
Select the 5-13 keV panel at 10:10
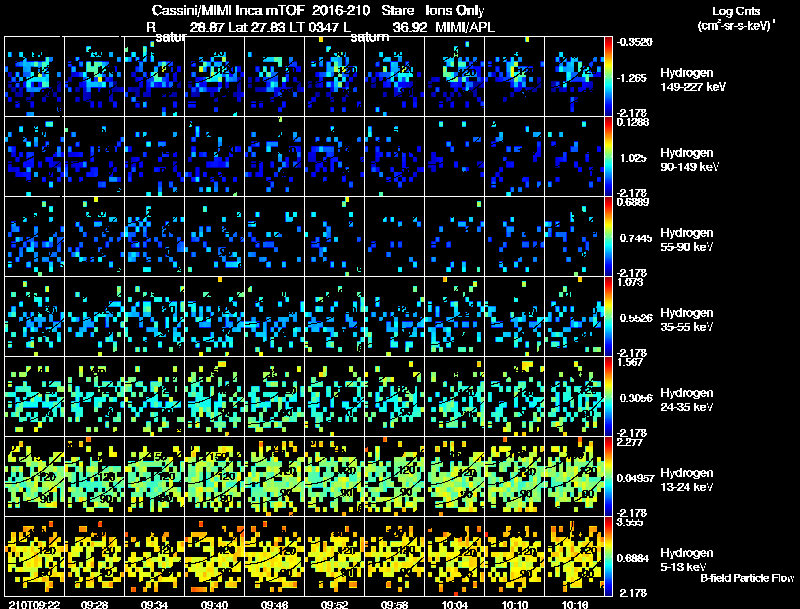[x=514, y=556]
